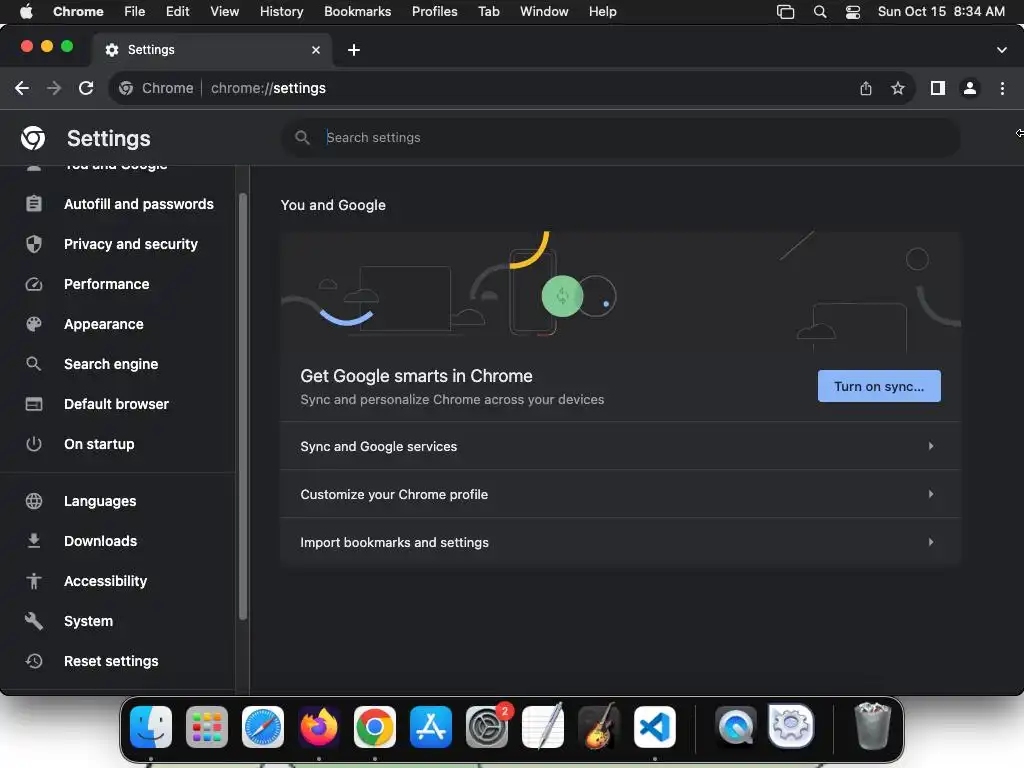Go to Appearance settings
The width and height of the screenshot is (1024, 768).
(104, 324)
